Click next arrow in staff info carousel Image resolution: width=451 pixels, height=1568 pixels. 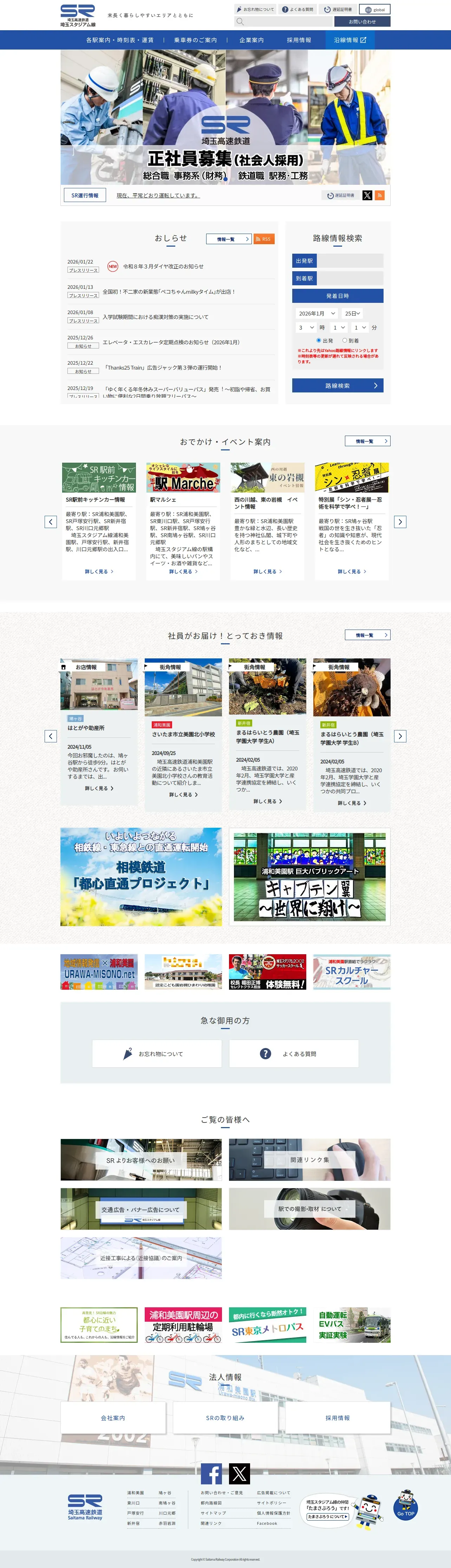point(400,736)
